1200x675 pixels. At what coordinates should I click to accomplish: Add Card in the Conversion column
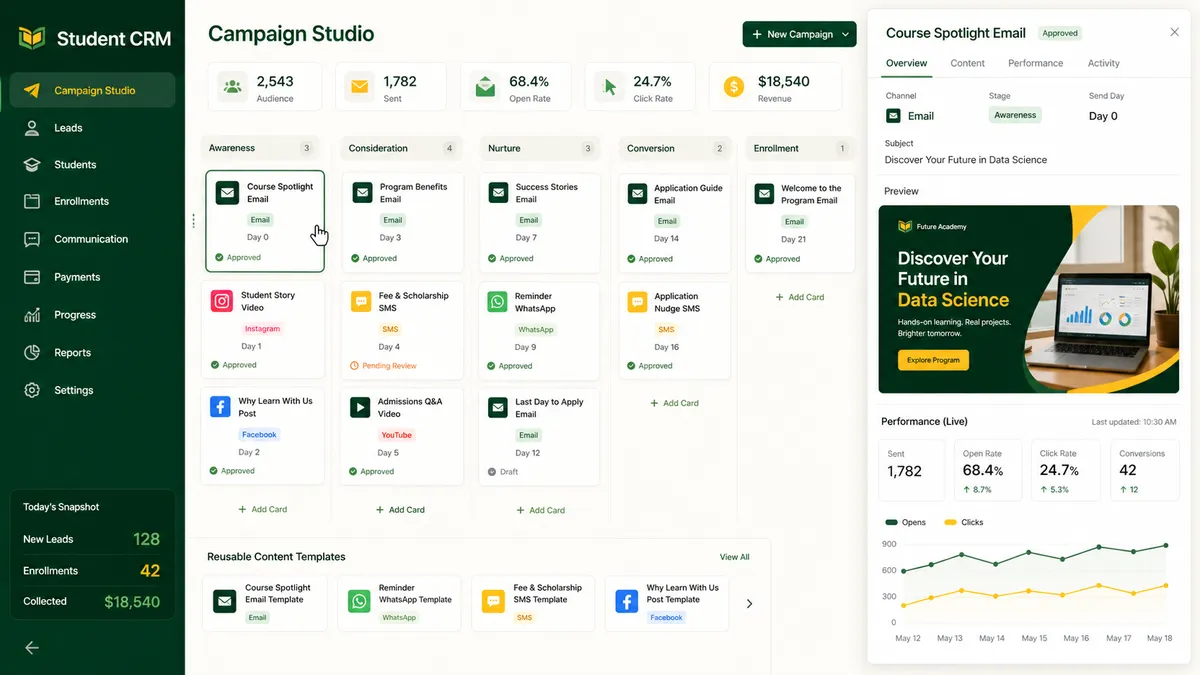(x=674, y=403)
